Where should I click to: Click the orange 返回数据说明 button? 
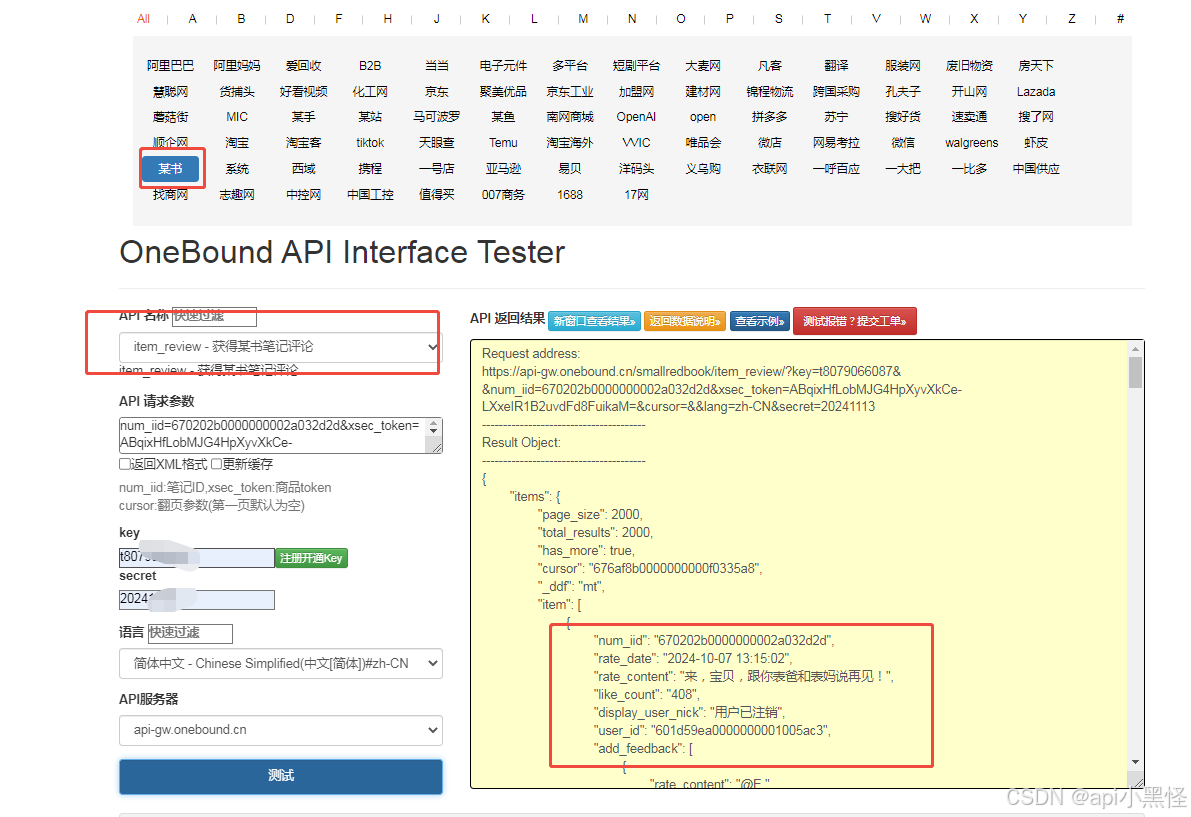point(684,321)
